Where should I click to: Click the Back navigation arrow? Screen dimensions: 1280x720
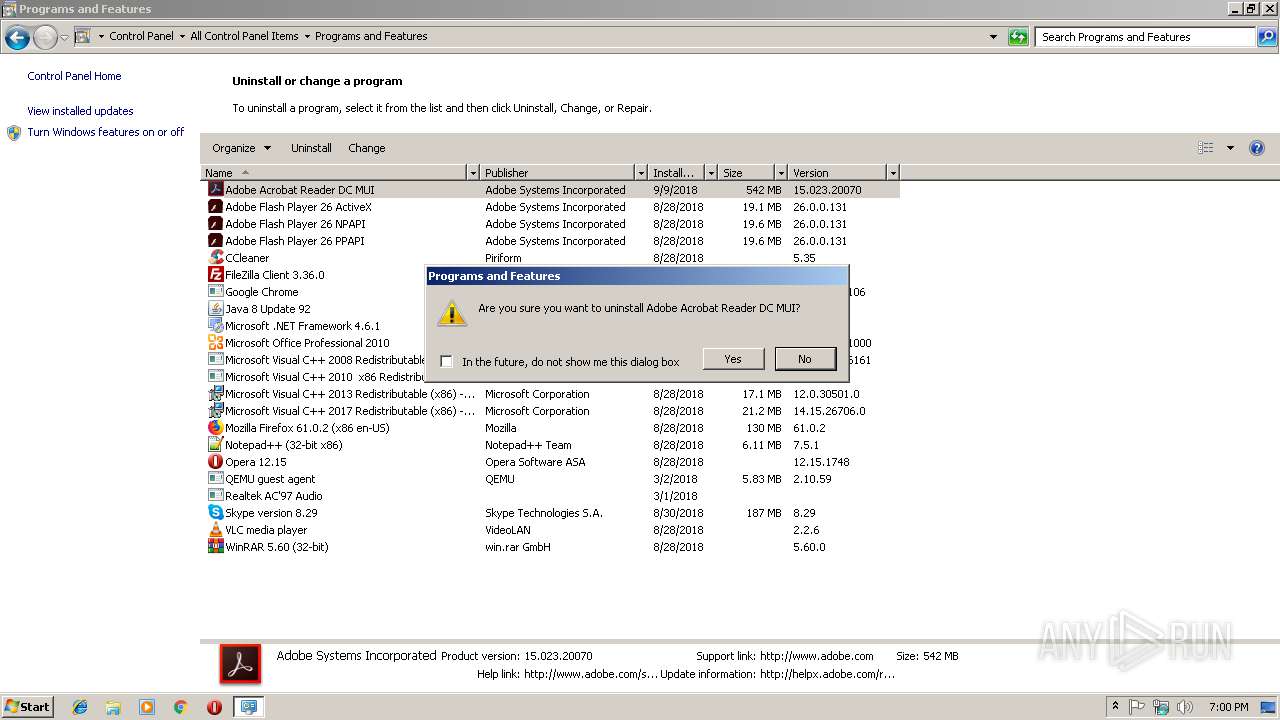[x=17, y=38]
